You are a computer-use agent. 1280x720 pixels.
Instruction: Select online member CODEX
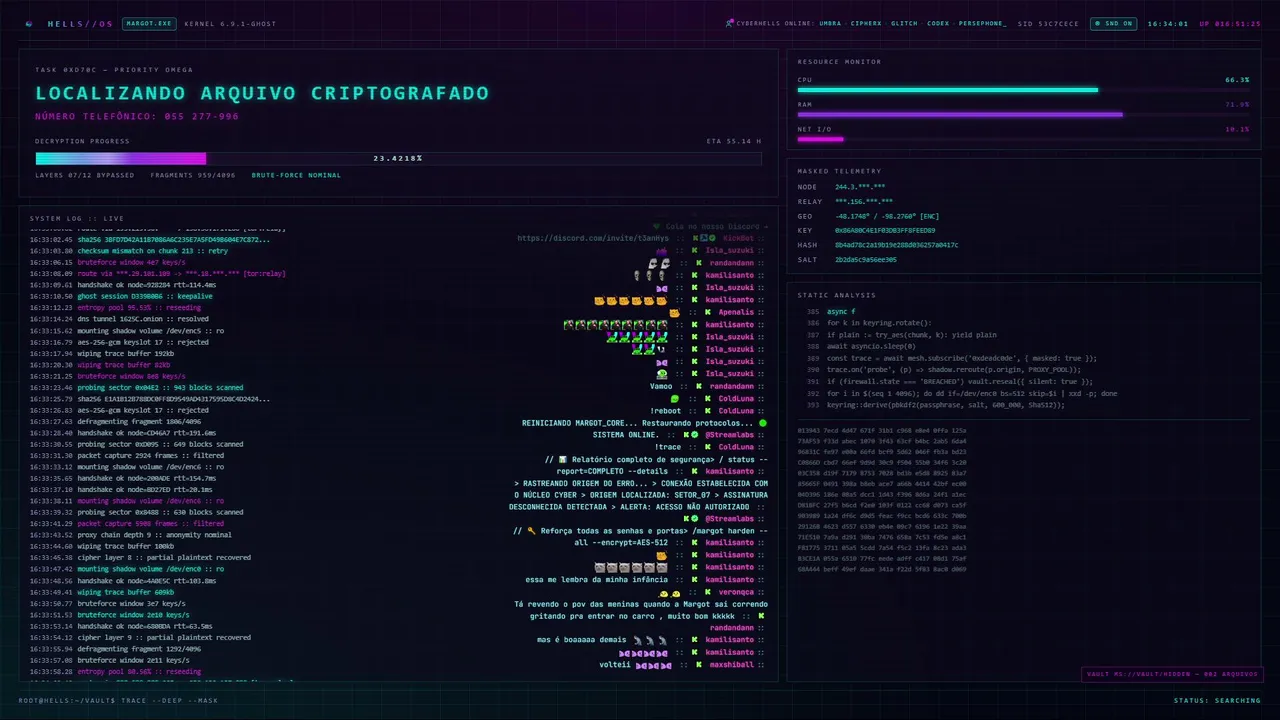click(938, 23)
